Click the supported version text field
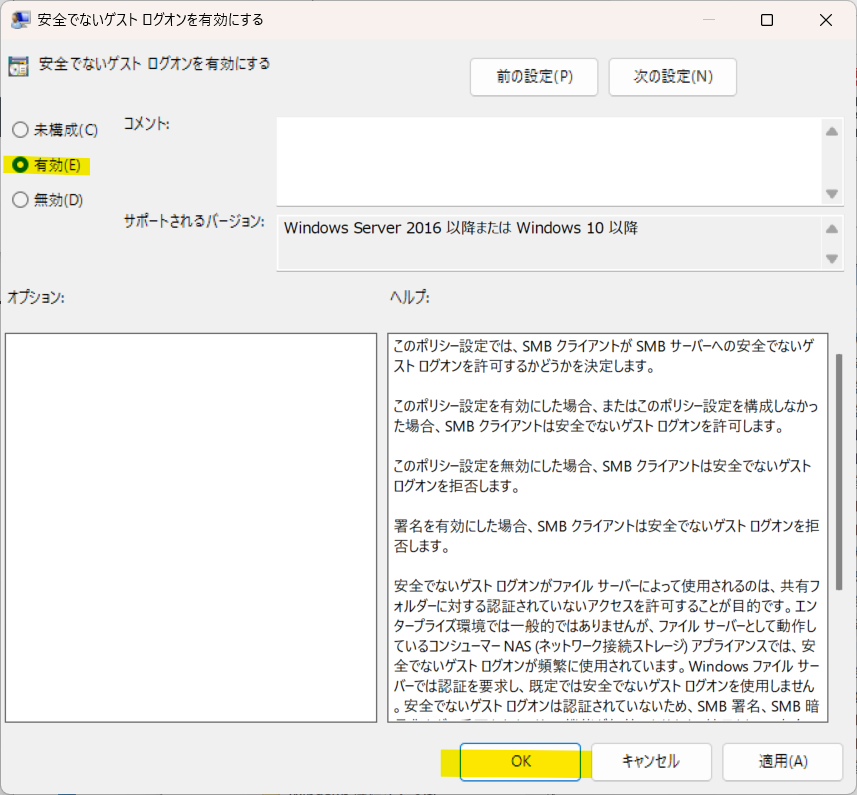Image resolution: width=857 pixels, height=795 pixels. [x=548, y=242]
